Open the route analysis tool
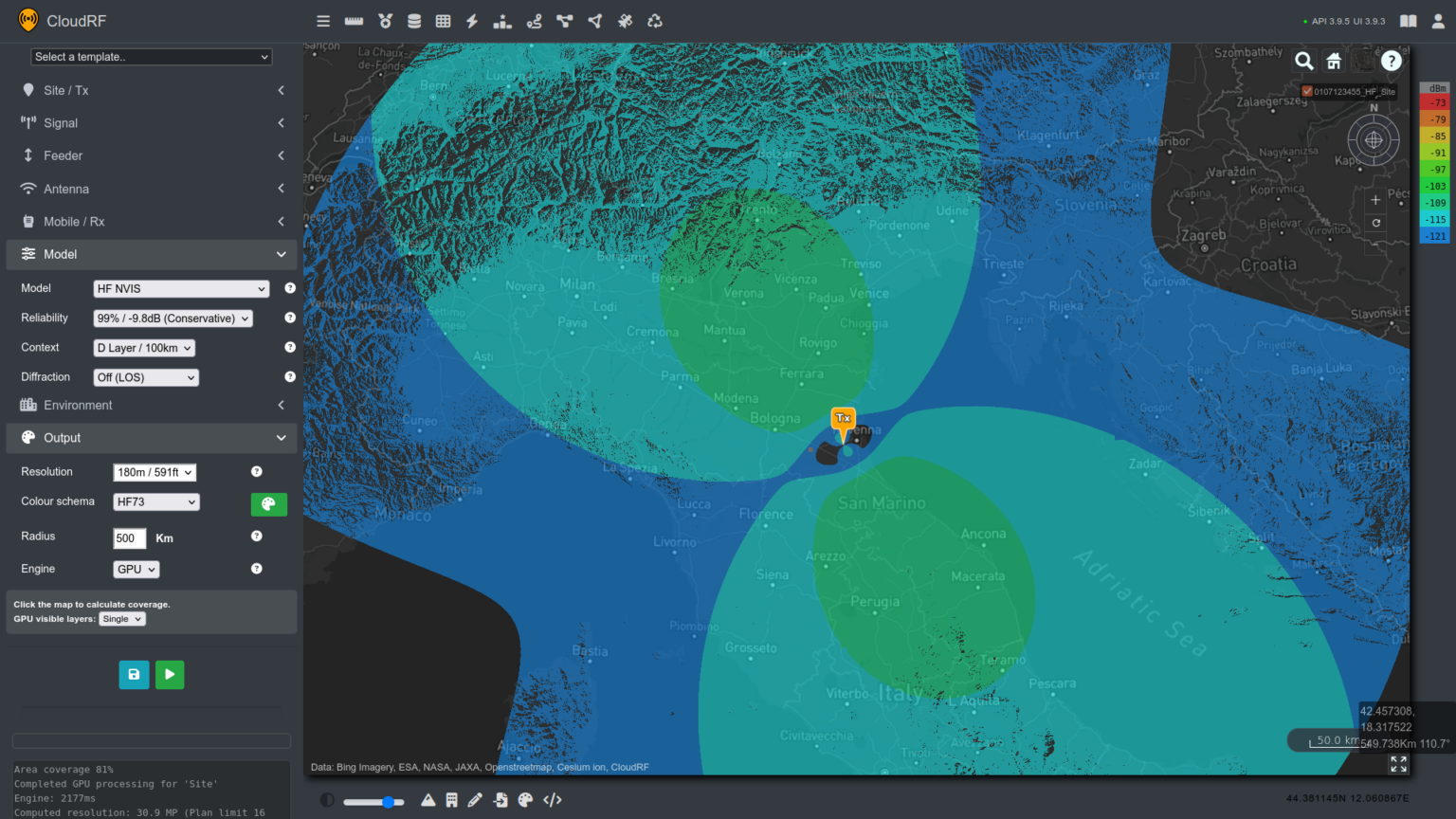Viewport: 1456px width, 819px height. (534, 20)
